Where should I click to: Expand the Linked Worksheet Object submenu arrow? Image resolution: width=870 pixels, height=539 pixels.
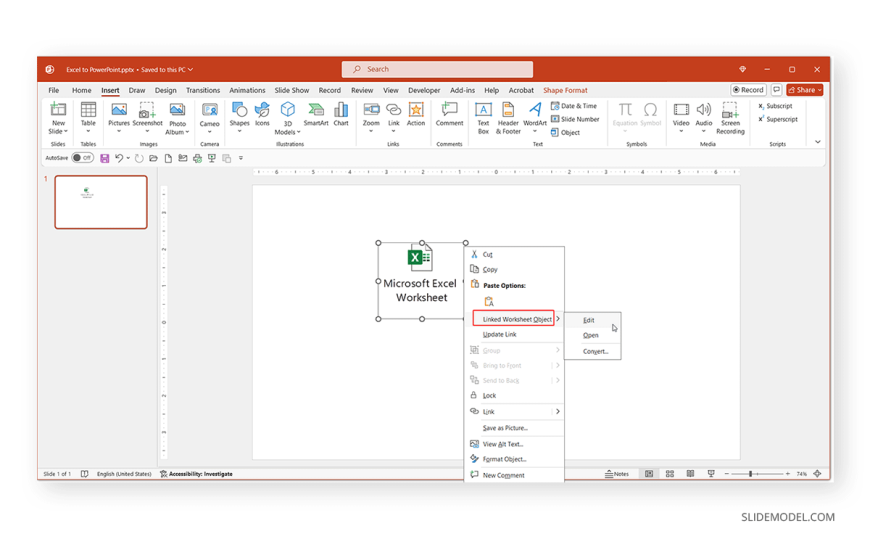pyautogui.click(x=558, y=319)
